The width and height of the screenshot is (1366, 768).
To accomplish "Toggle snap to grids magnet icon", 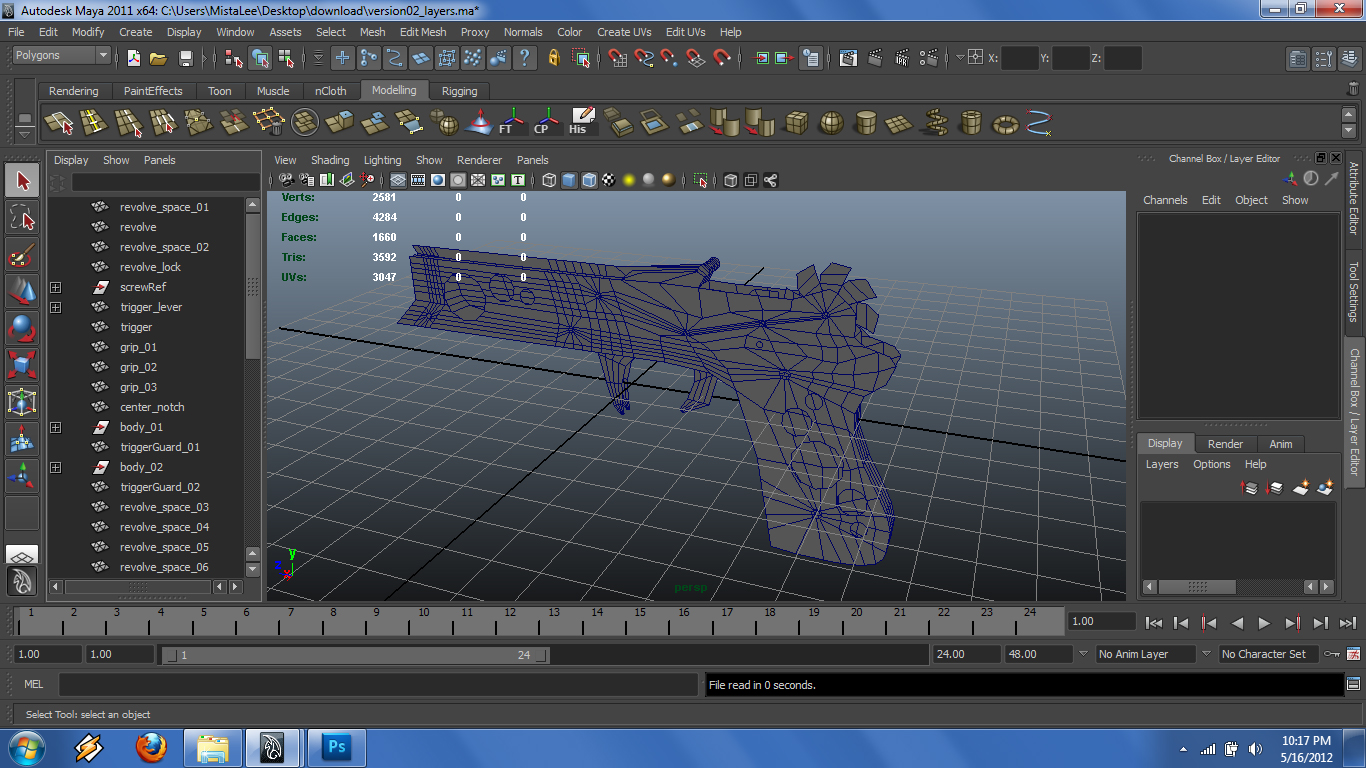I will pos(618,58).
